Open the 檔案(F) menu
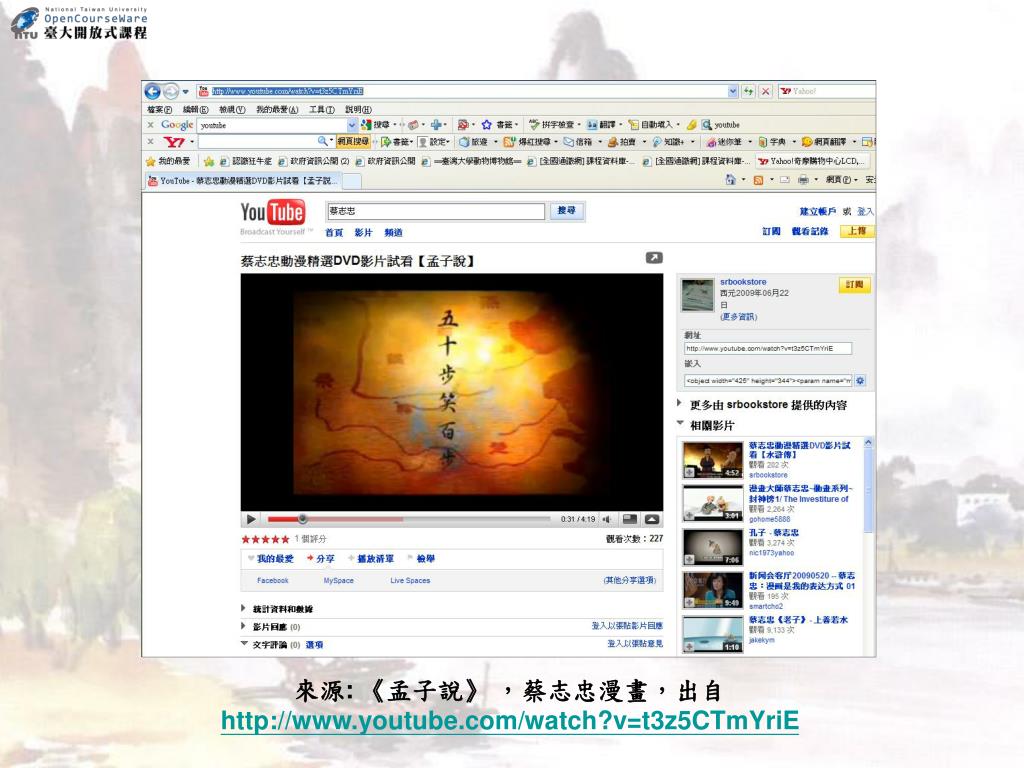The image size is (1024, 768). tap(159, 110)
